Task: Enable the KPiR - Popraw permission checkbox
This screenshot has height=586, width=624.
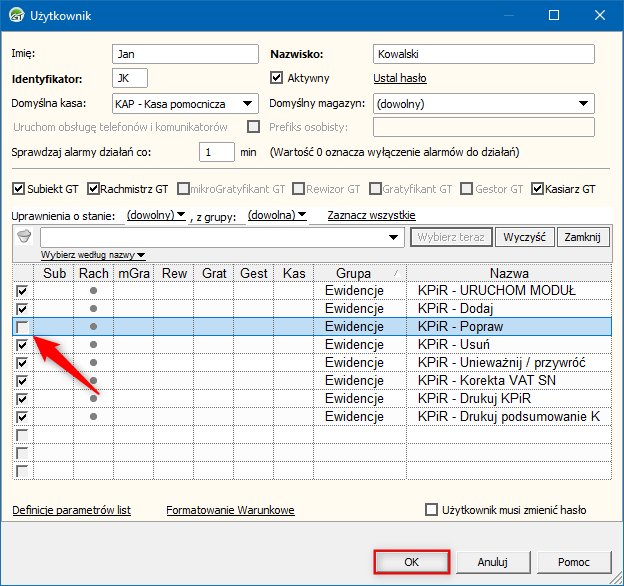Action: click(x=22, y=327)
